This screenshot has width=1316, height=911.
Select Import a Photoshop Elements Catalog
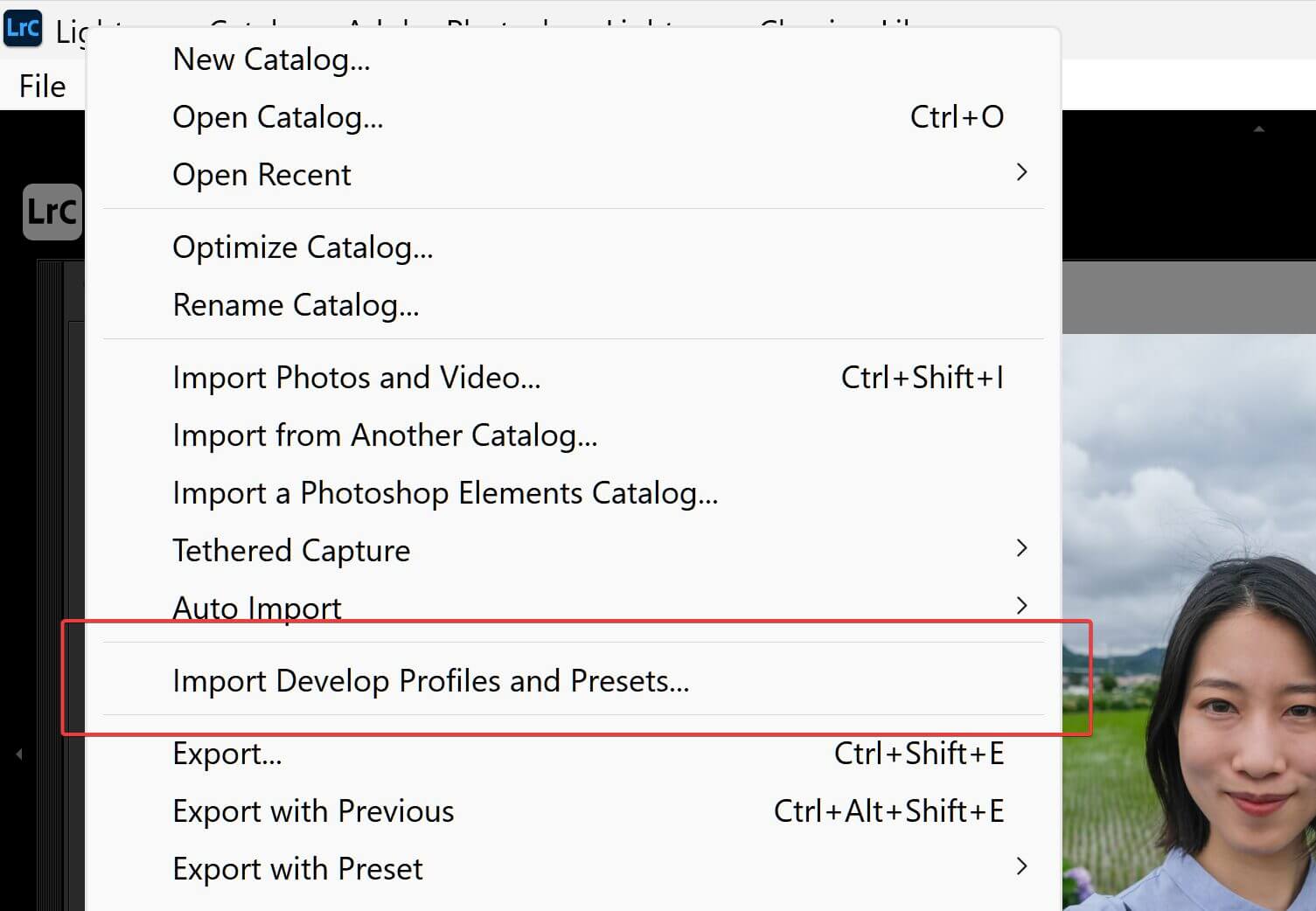coord(445,492)
